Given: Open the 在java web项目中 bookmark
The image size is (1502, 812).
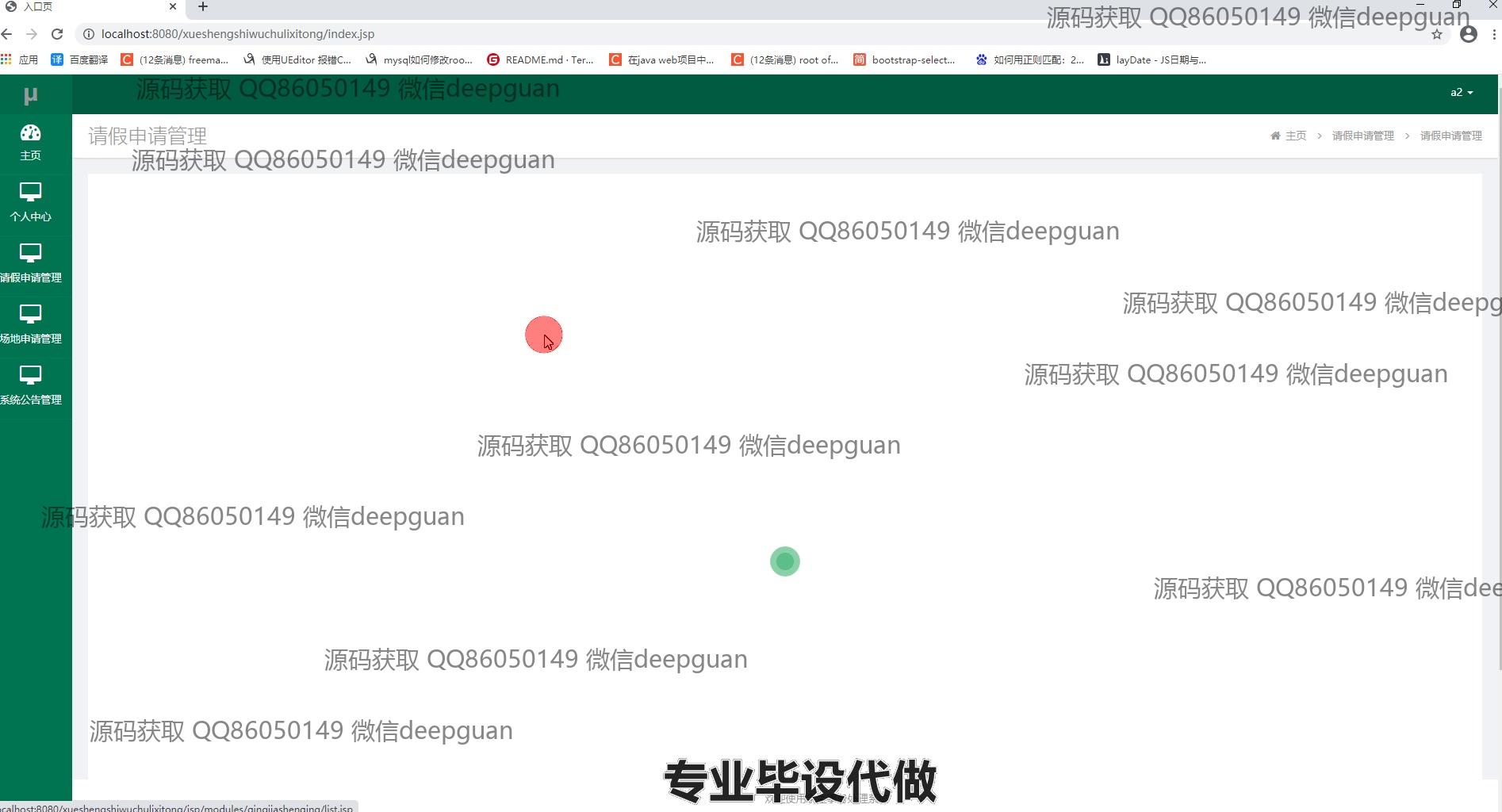Looking at the screenshot, I should point(661,59).
